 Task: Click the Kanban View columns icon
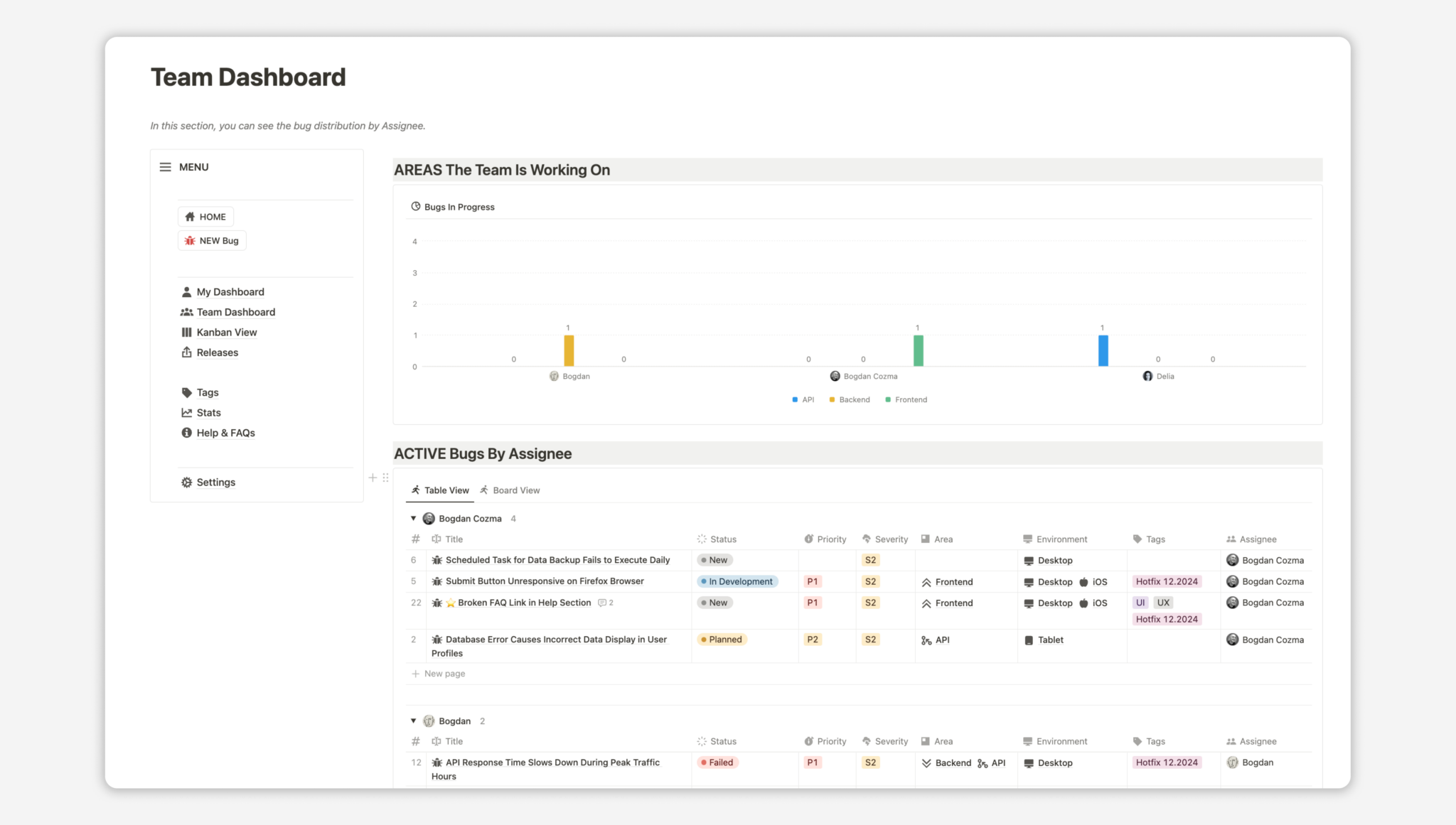(x=186, y=333)
